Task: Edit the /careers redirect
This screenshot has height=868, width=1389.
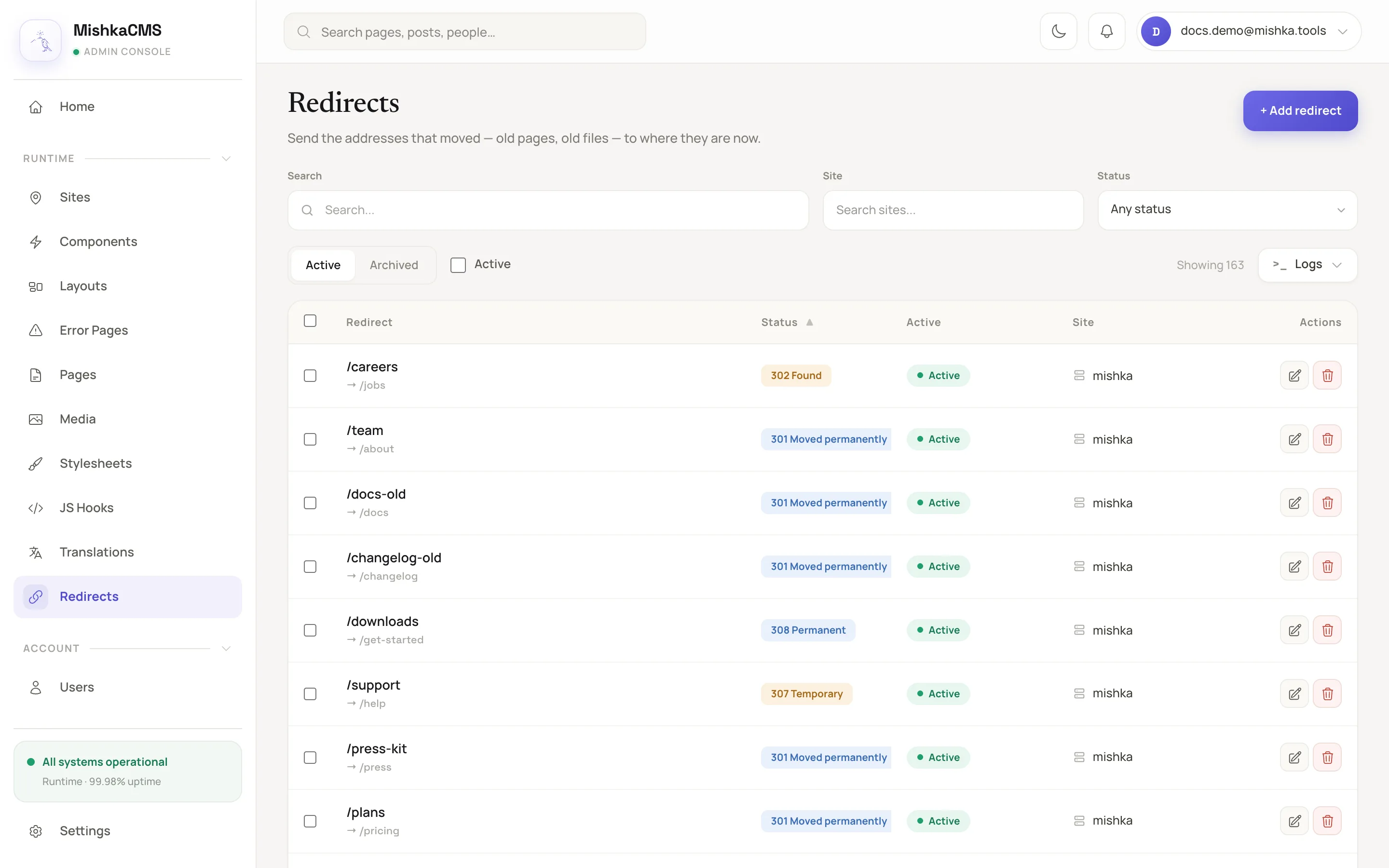Action: (1294, 376)
